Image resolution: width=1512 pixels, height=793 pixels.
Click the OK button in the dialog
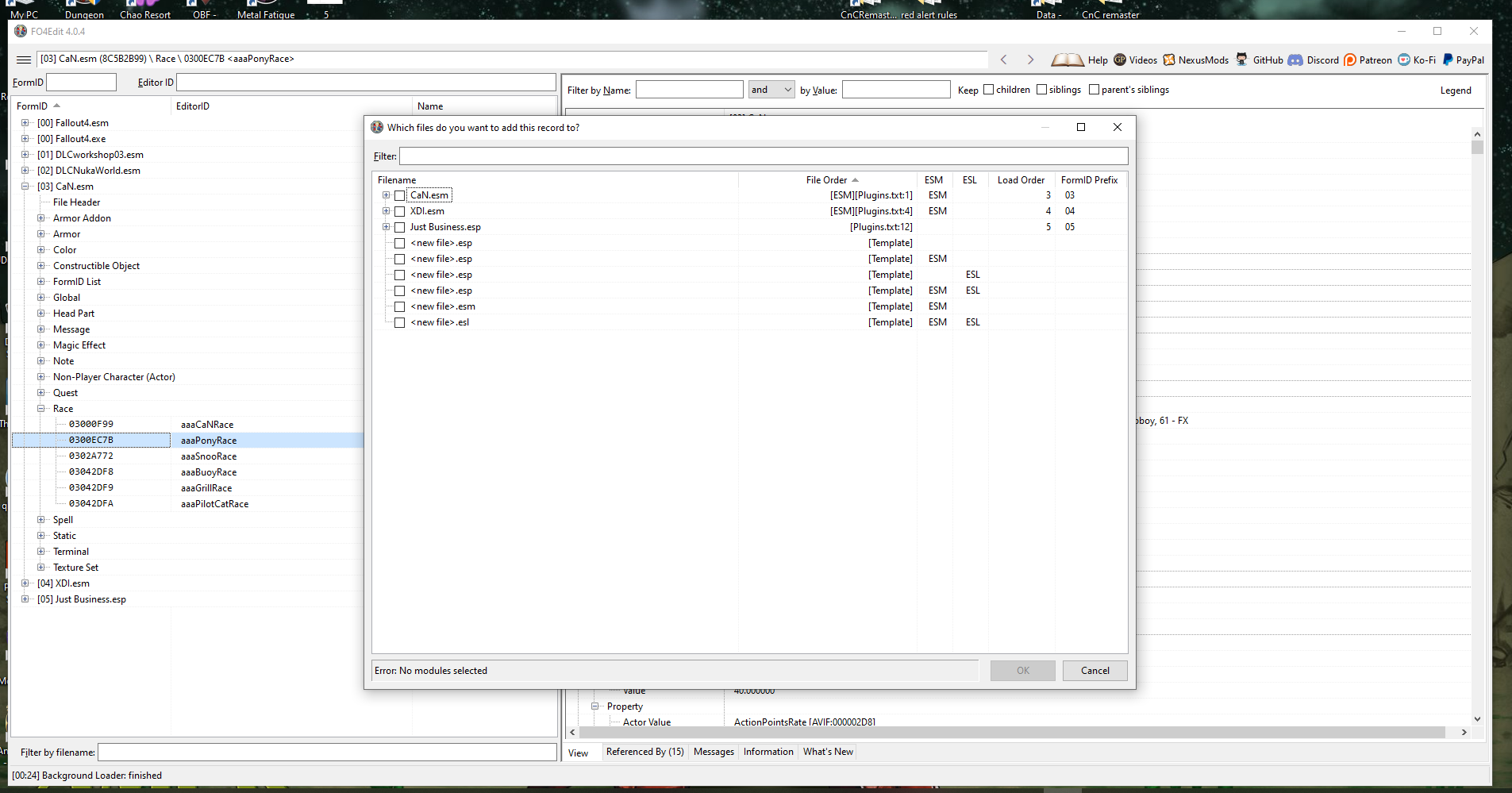point(1023,671)
